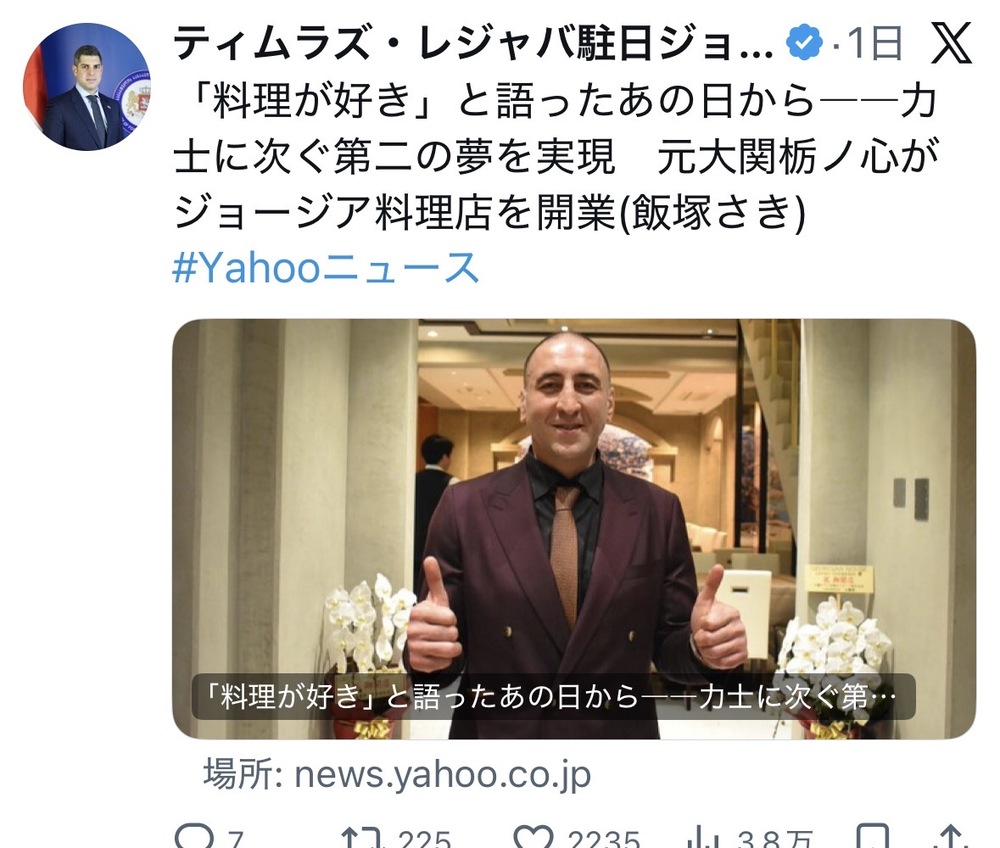Image resolution: width=1000 pixels, height=848 pixels.
Task: Click the 2235 likes count
Action: tap(603, 837)
